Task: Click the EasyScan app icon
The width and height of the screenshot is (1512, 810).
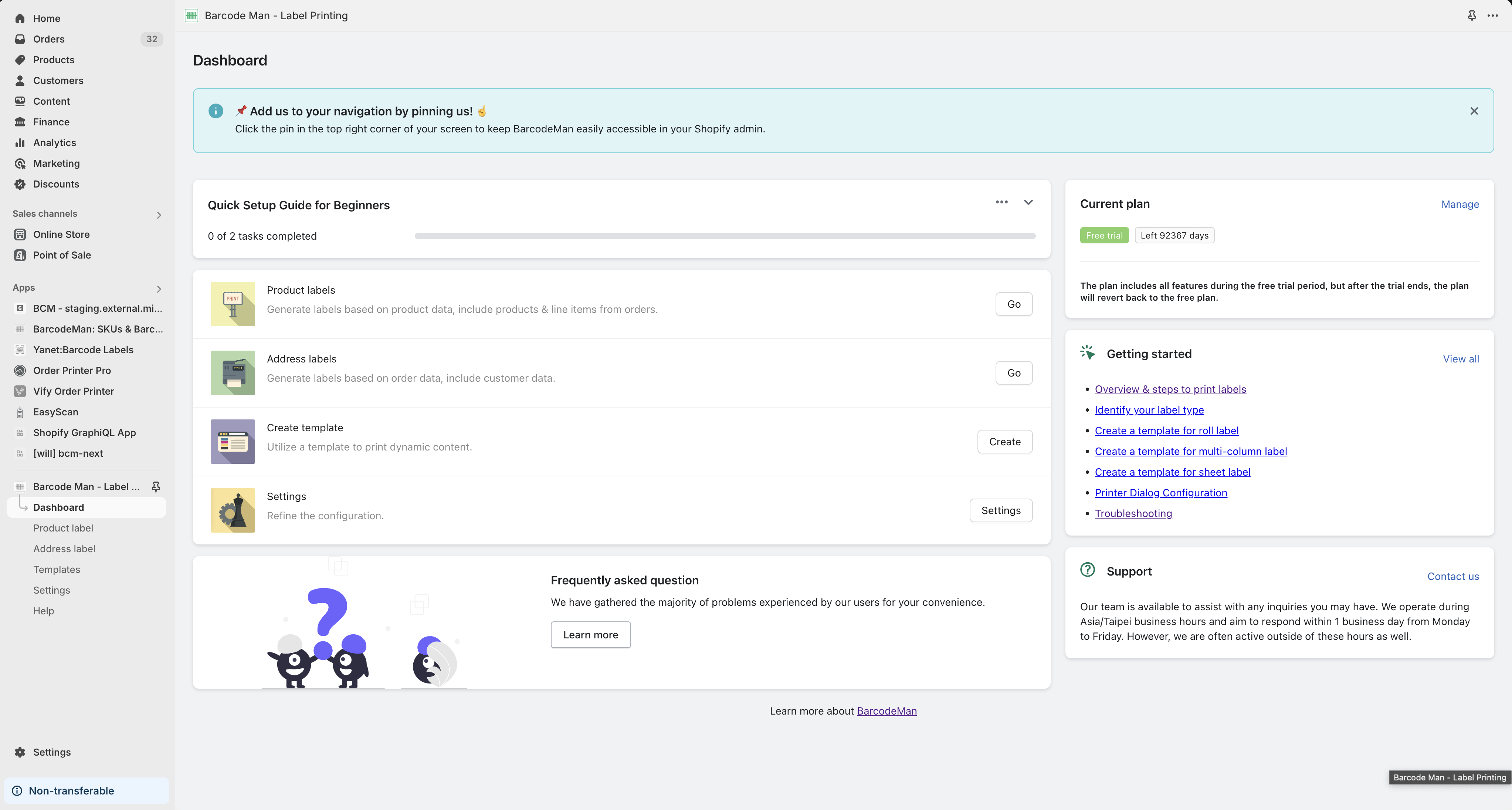Action: point(20,412)
